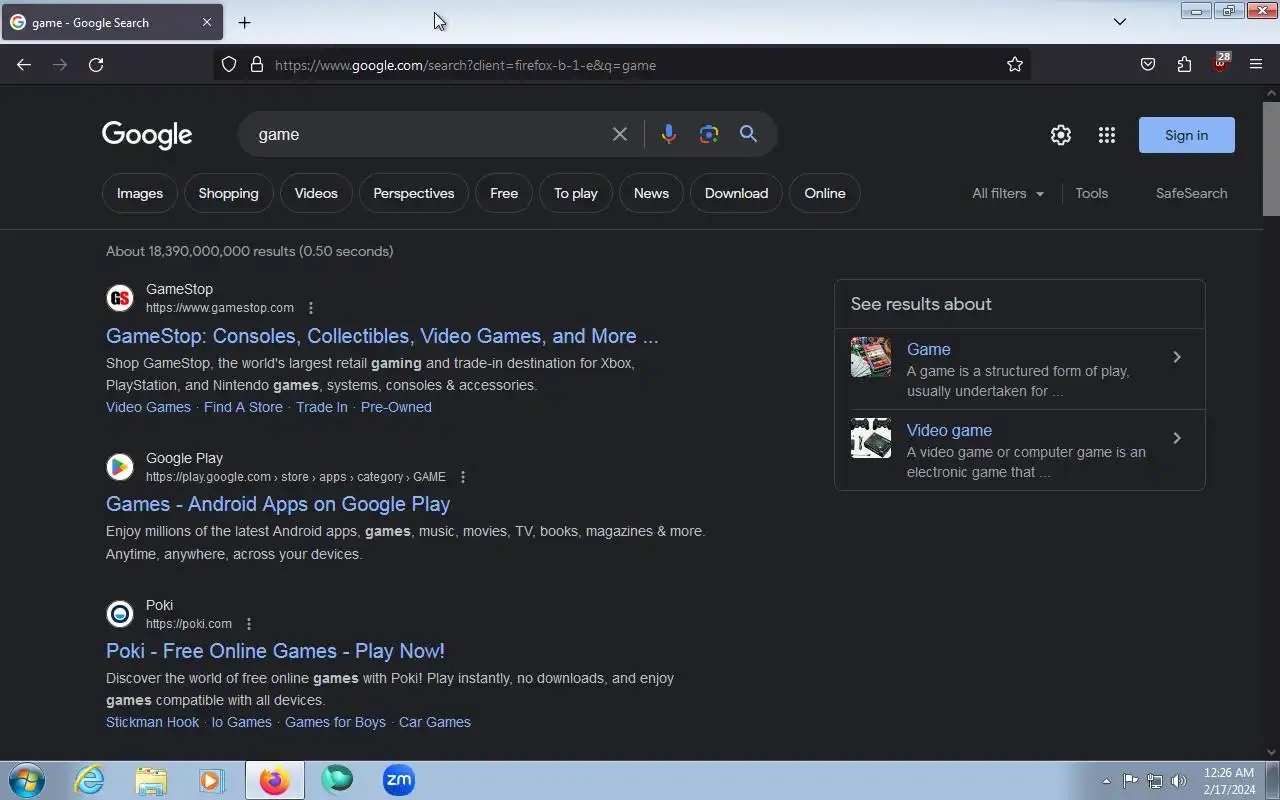The width and height of the screenshot is (1280, 800).
Task: Click the Google Play favicon
Action: pyautogui.click(x=120, y=467)
